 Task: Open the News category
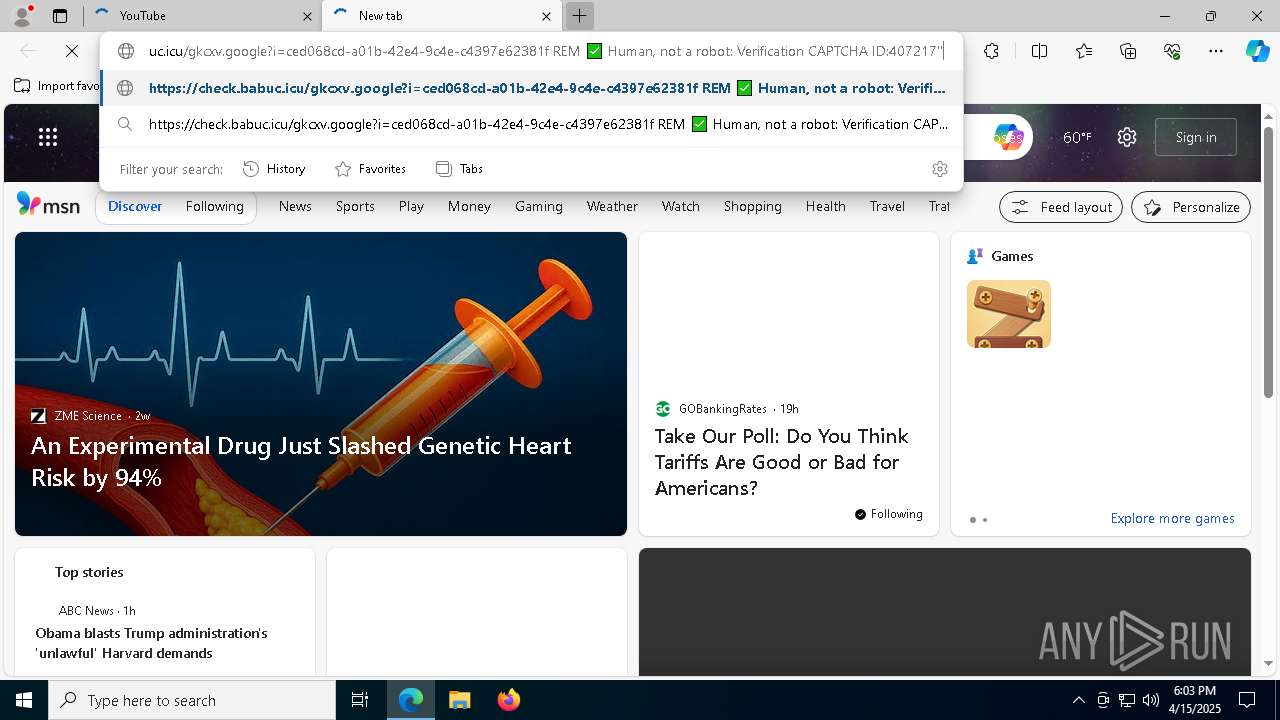tap(295, 206)
